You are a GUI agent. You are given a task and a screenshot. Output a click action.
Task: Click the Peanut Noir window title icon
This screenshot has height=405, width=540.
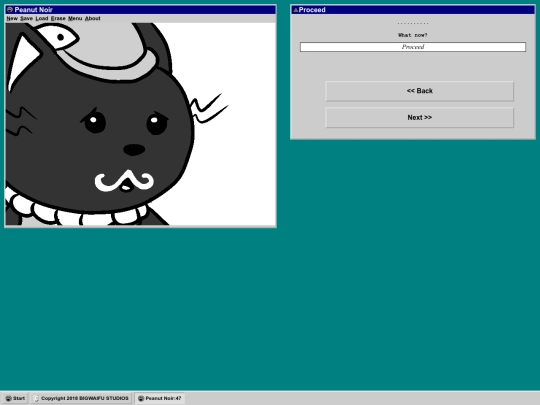(x=10, y=10)
